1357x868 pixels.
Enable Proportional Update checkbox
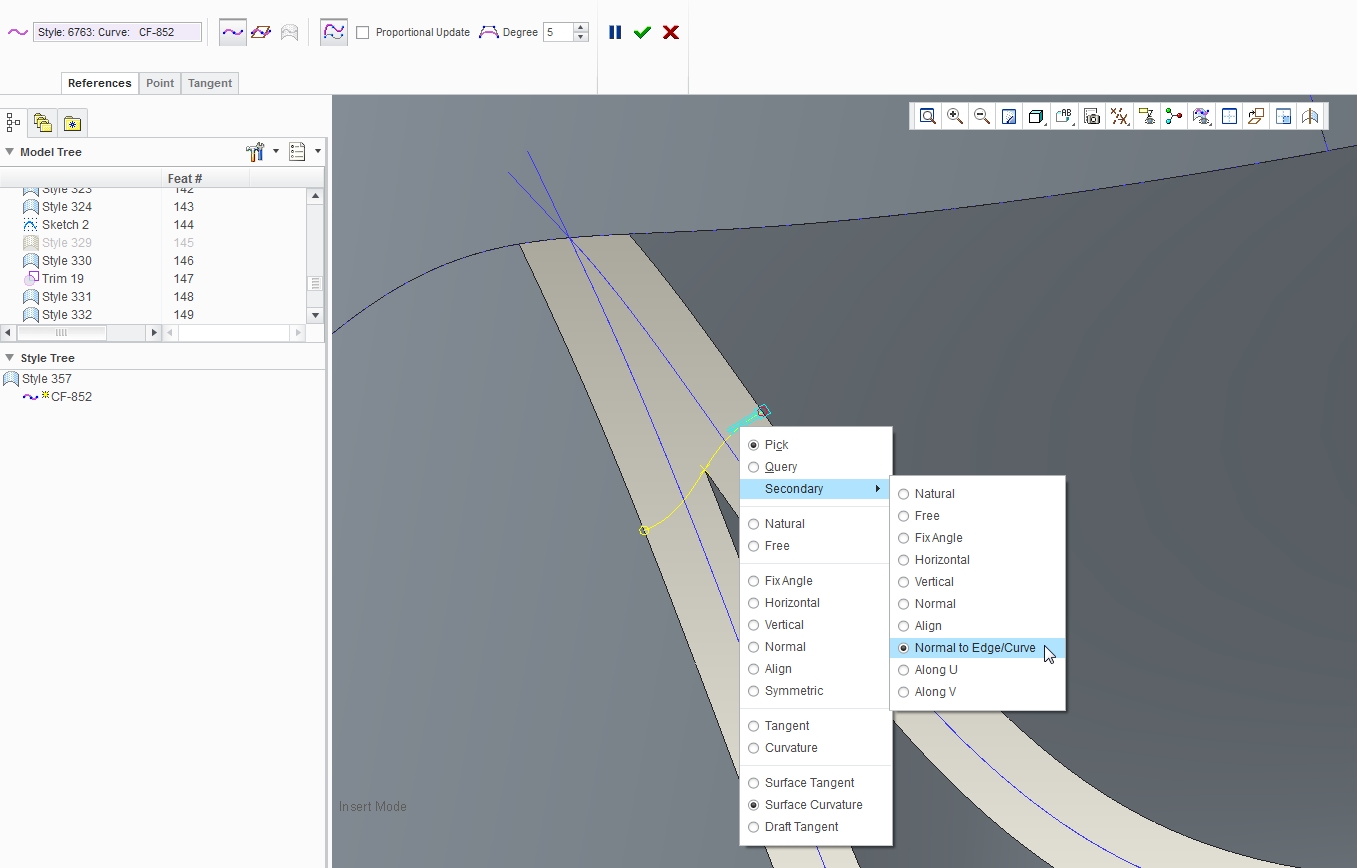(362, 33)
